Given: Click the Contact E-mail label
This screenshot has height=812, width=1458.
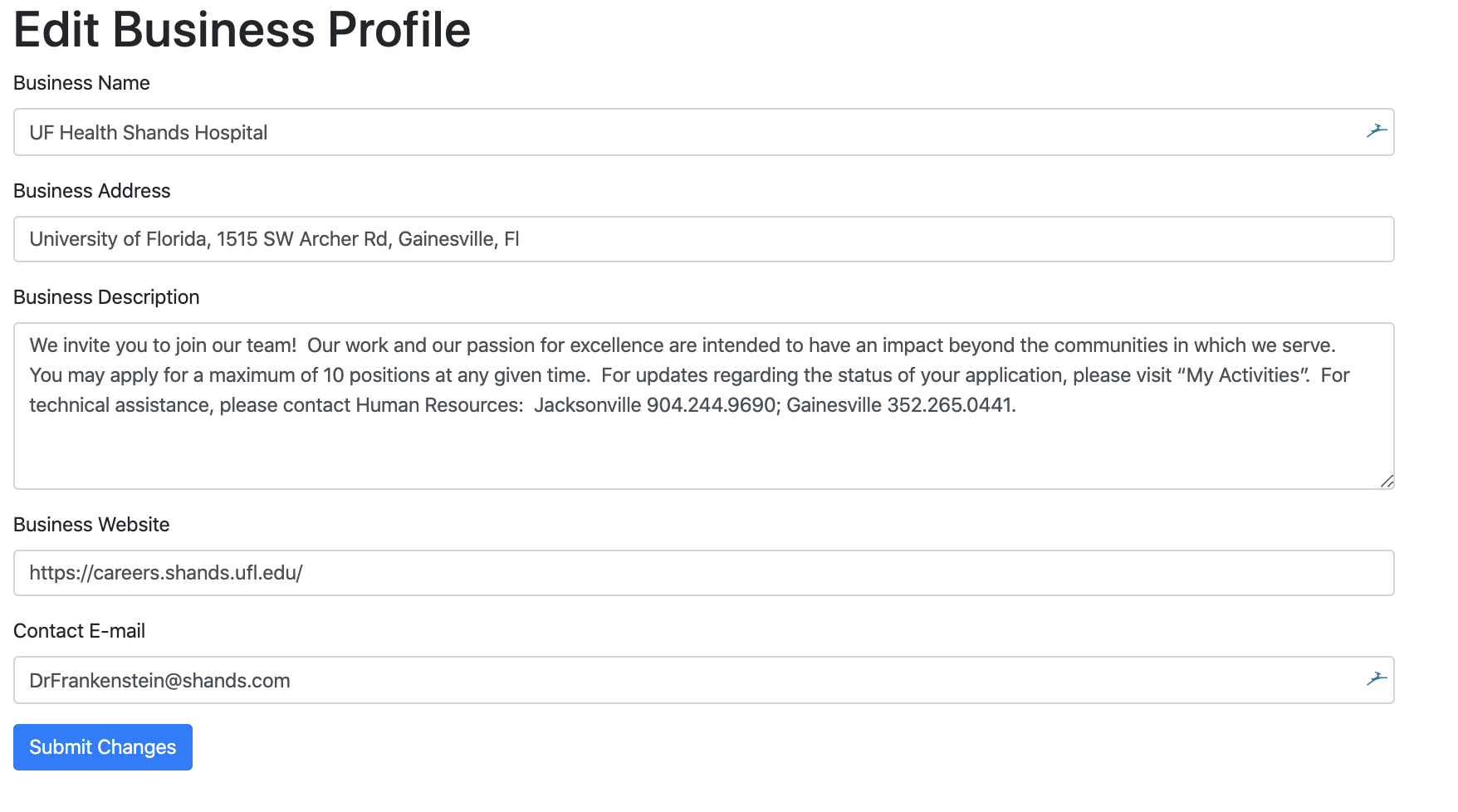Looking at the screenshot, I should 79,631.
